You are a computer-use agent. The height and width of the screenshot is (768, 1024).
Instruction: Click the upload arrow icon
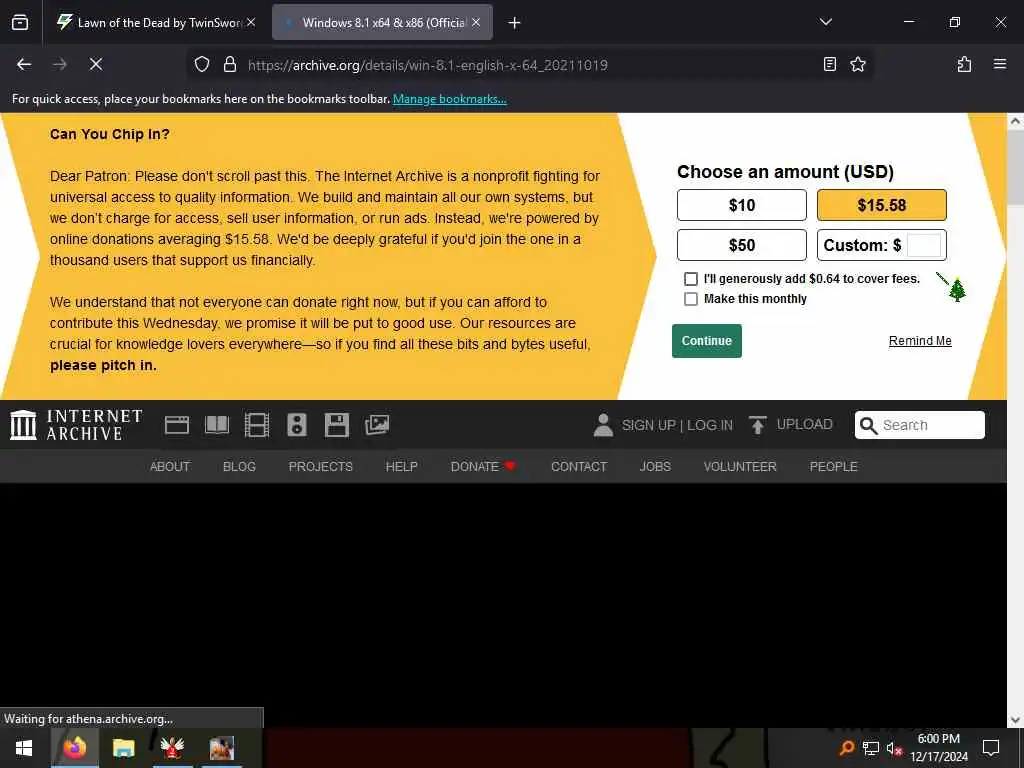[x=758, y=425]
